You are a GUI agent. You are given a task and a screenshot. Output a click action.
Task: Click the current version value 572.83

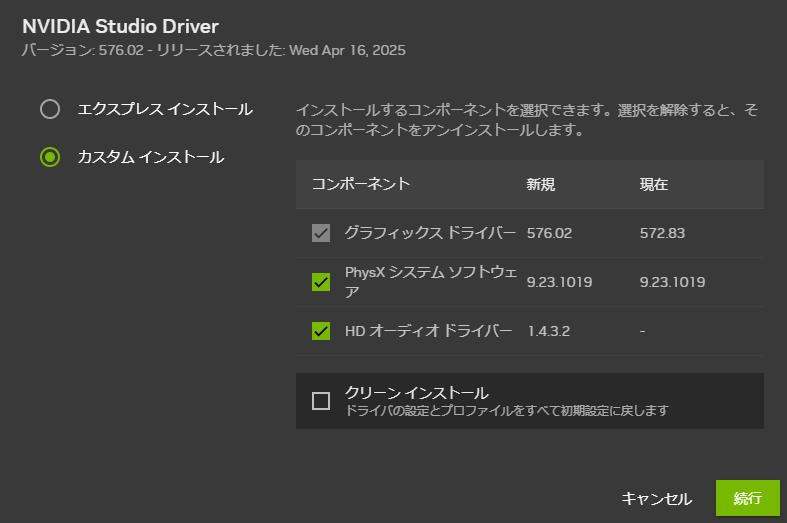(x=662, y=233)
